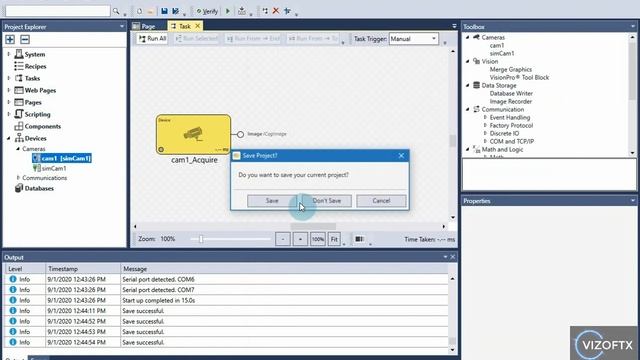The height and width of the screenshot is (360, 640).
Task: Close the Task tab
Action: click(198, 26)
